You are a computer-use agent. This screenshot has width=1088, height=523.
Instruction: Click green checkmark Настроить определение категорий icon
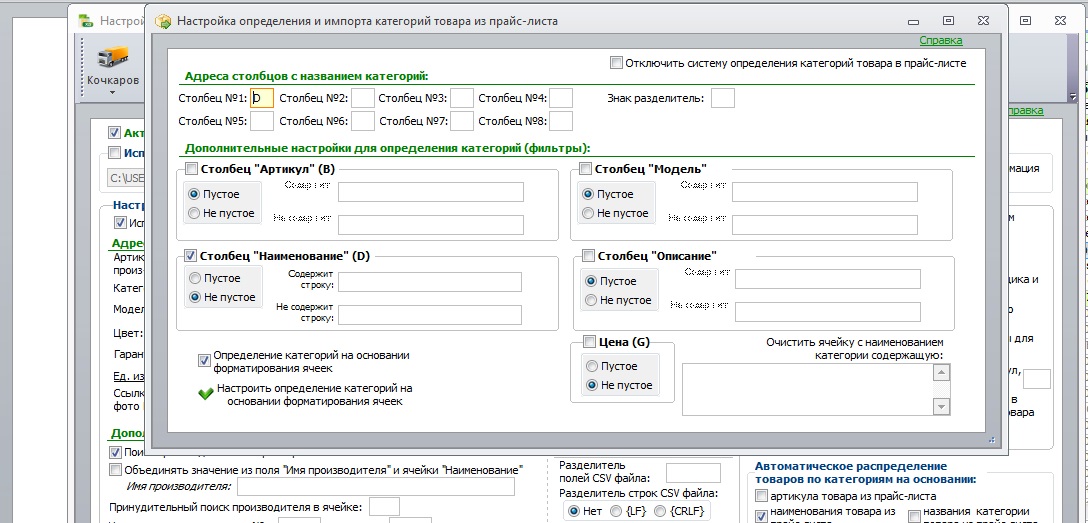(205, 394)
